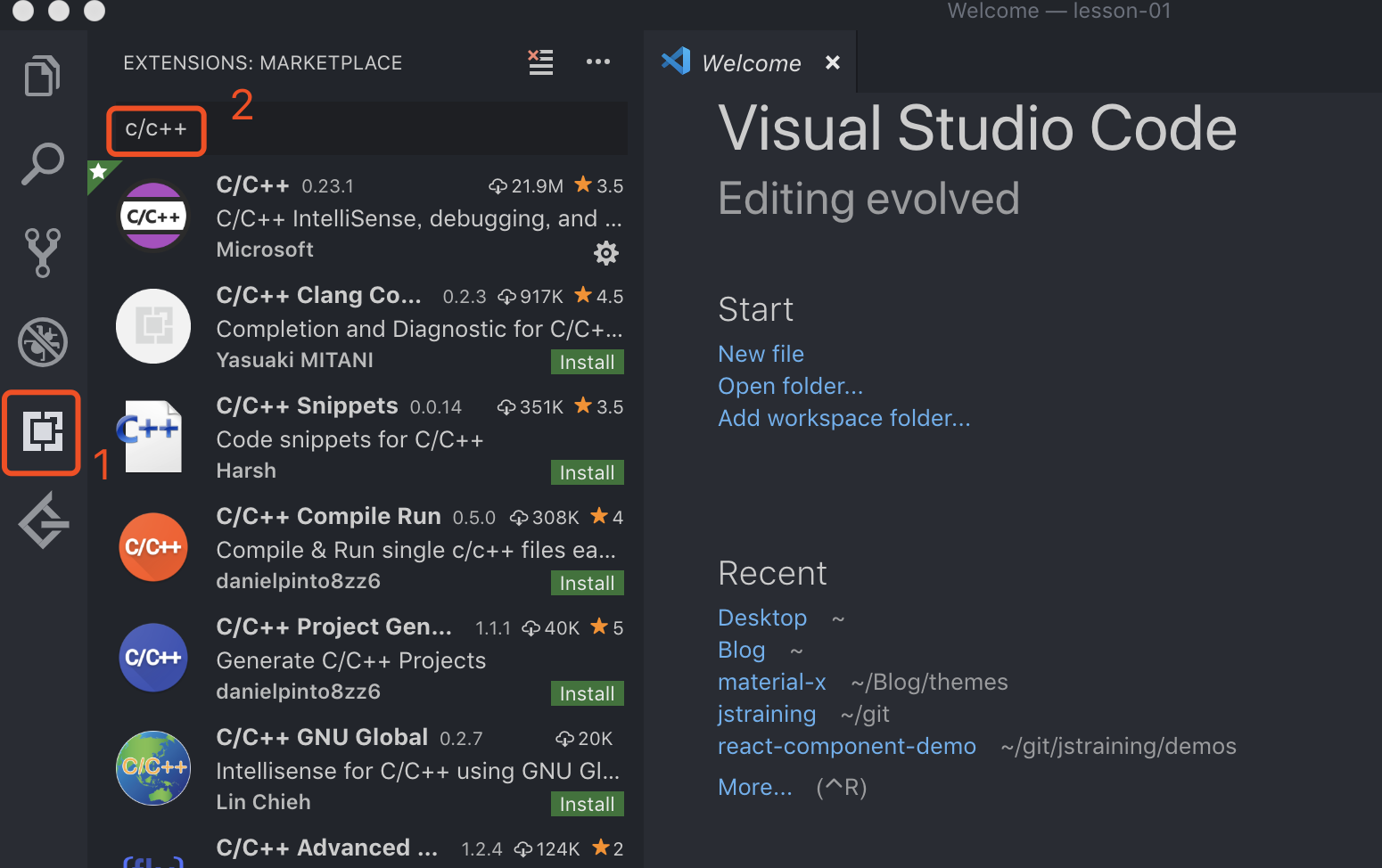Click the red close window button
Viewport: 1382px width, 868px height.
point(24,10)
